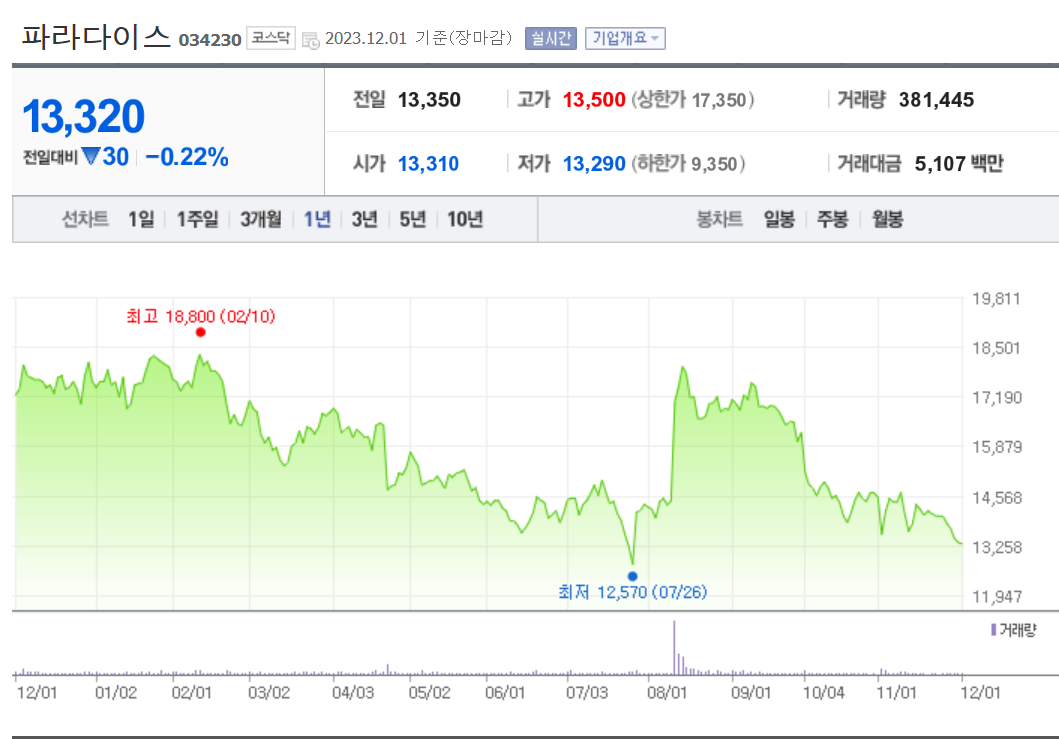Click the 거래량 legend in volume chart
The image size is (1059, 739).
1013,630
